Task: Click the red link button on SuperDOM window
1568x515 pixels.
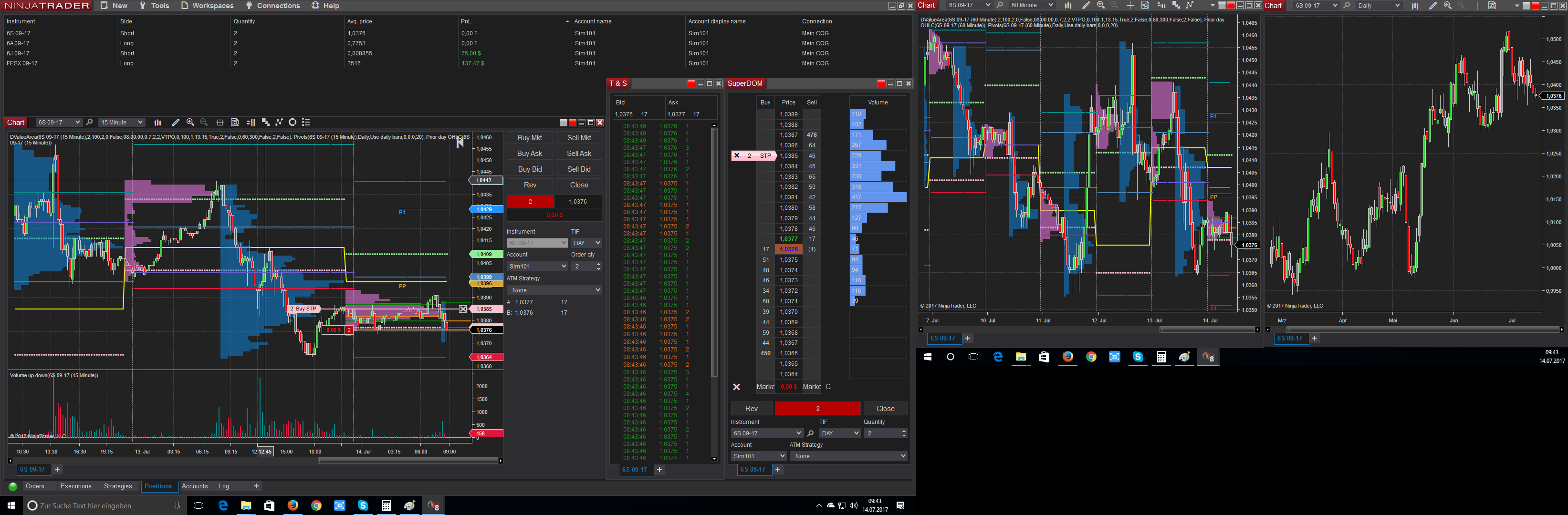Action: coord(881,84)
